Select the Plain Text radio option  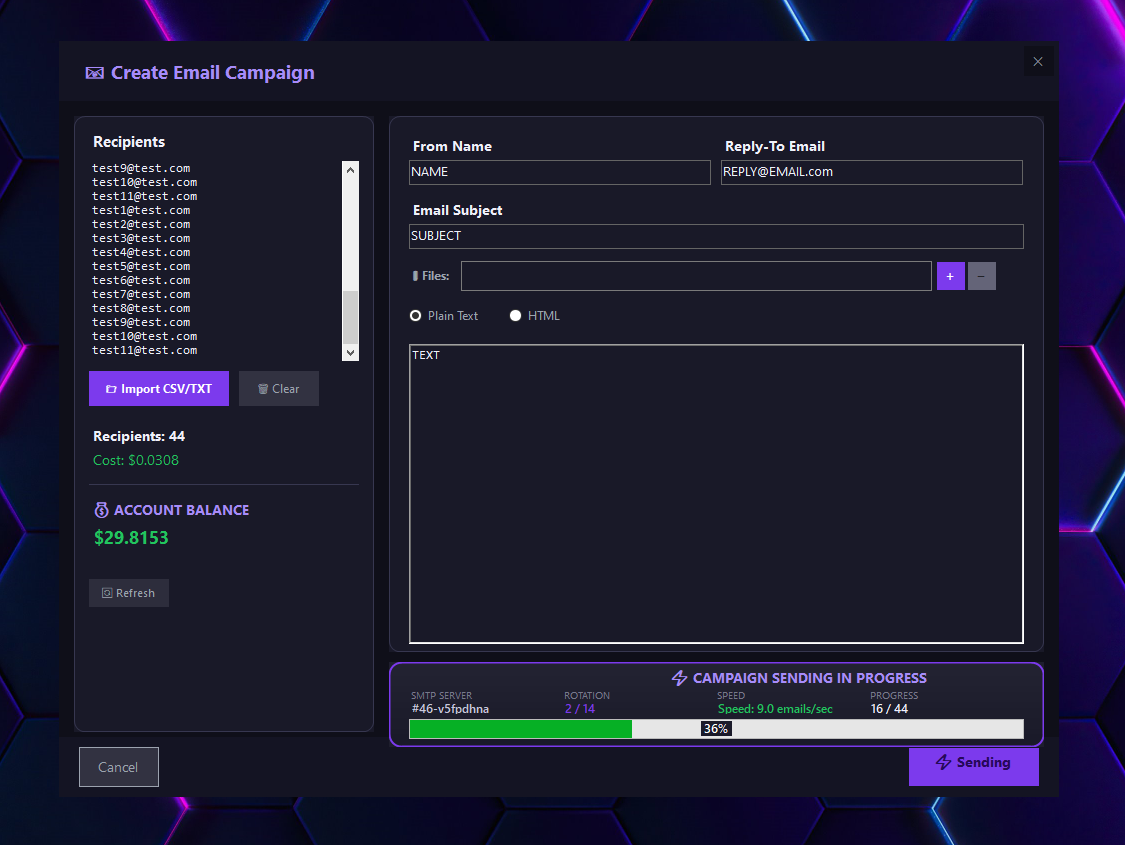coord(416,316)
